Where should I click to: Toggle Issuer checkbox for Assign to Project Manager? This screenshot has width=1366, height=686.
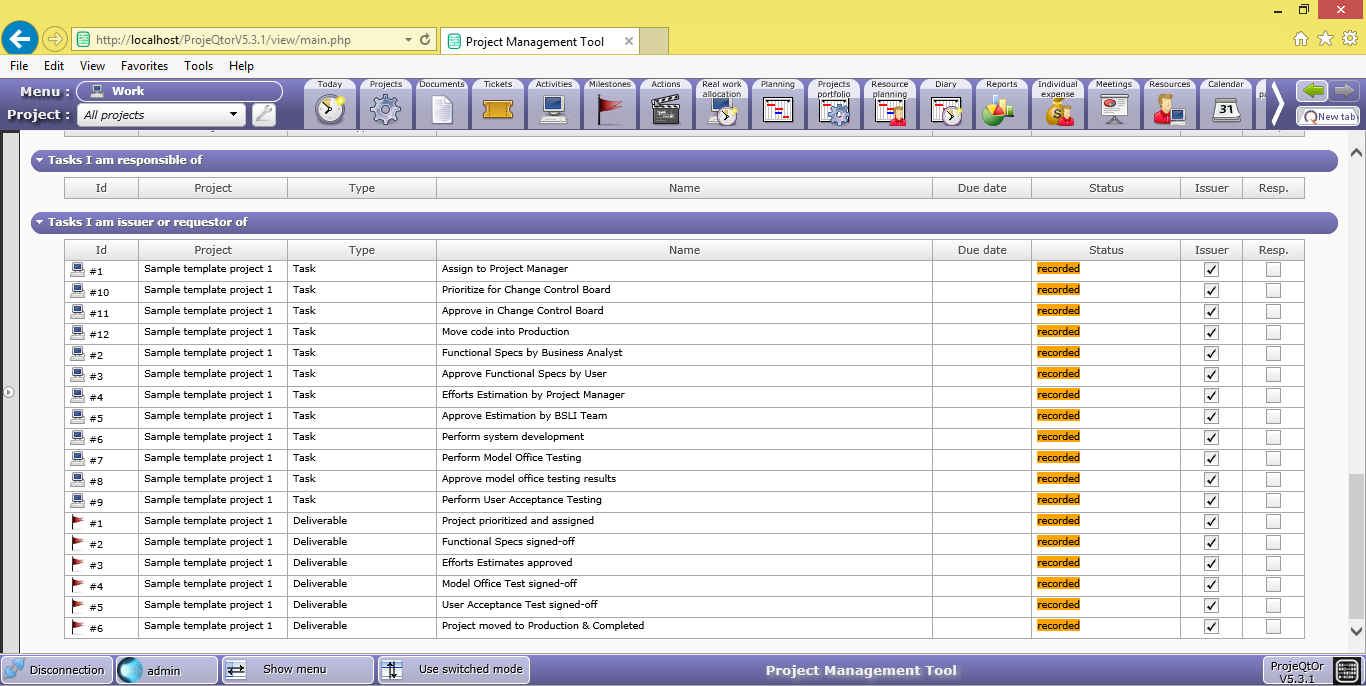coord(1211,270)
